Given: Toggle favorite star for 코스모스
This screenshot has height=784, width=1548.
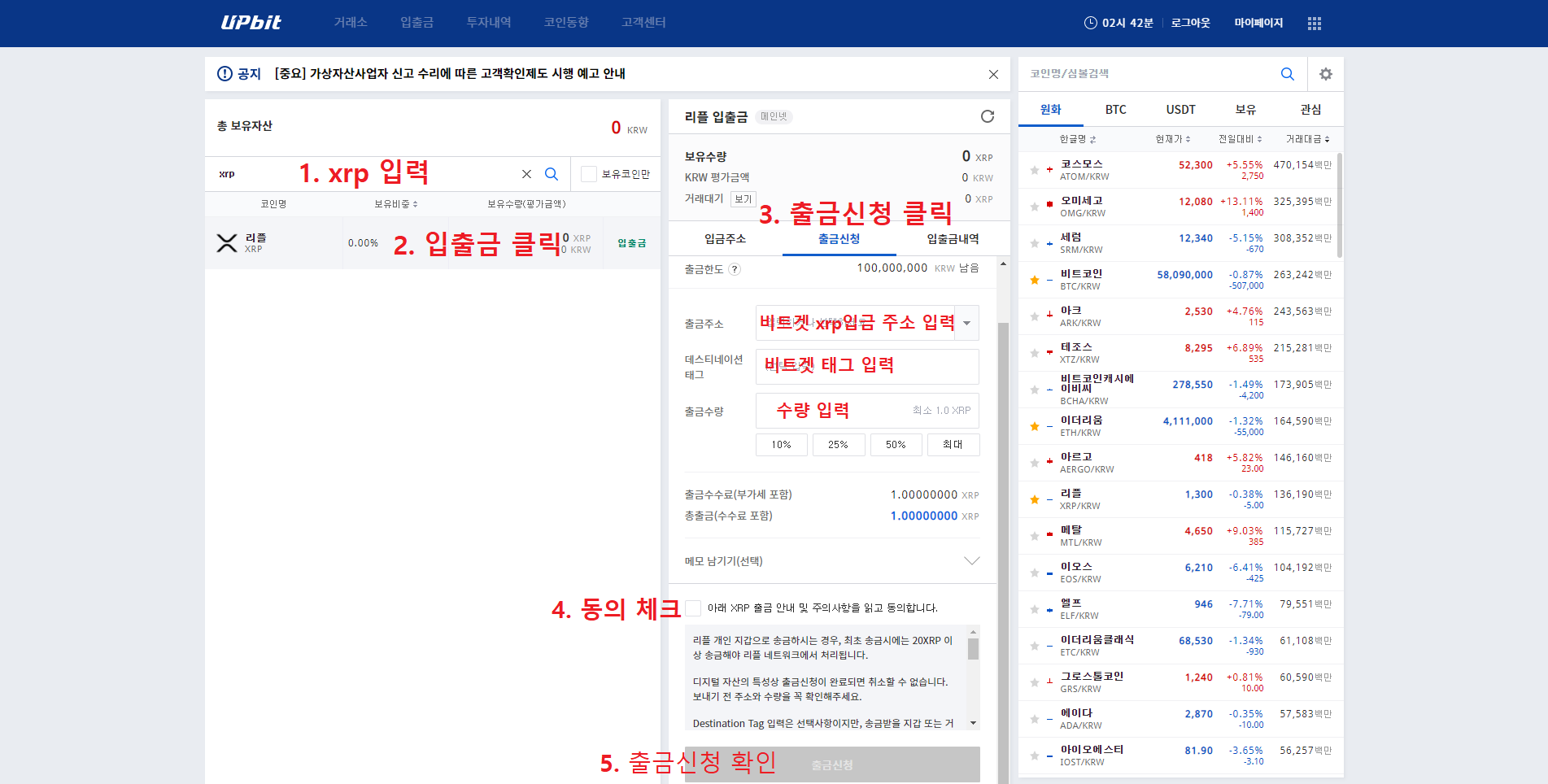Looking at the screenshot, I should [1034, 170].
